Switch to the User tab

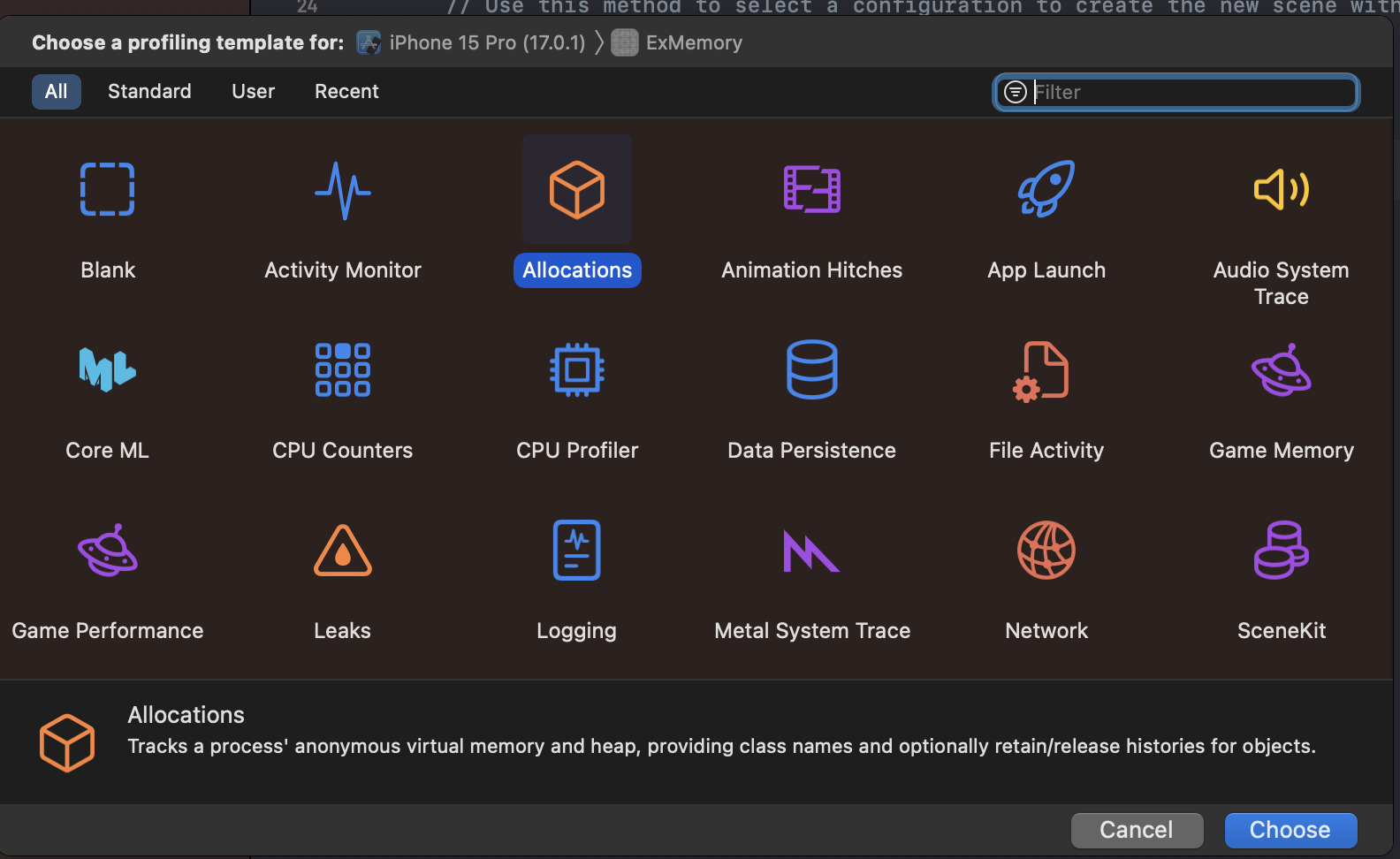(x=254, y=92)
